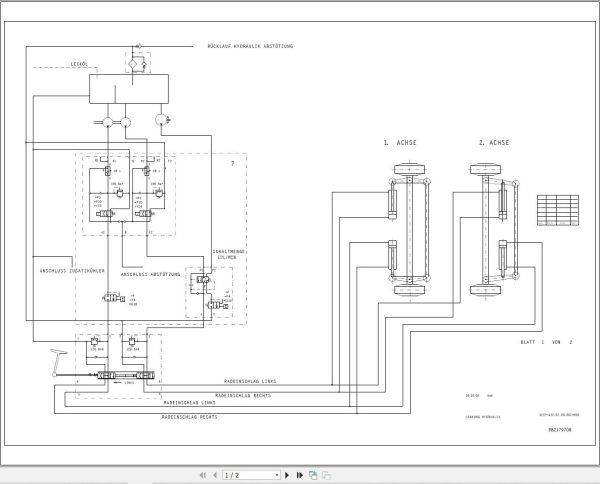This screenshot has width=600, height=484.
Task: Click 'RÜCKLAUF HYDRAULIK ABSTÜTZUNG' text
Action: pos(250,46)
